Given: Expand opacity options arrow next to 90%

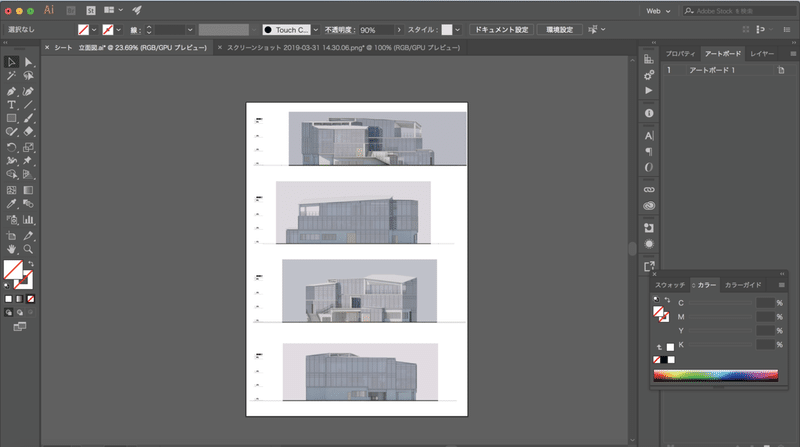Looking at the screenshot, I should tap(399, 30).
